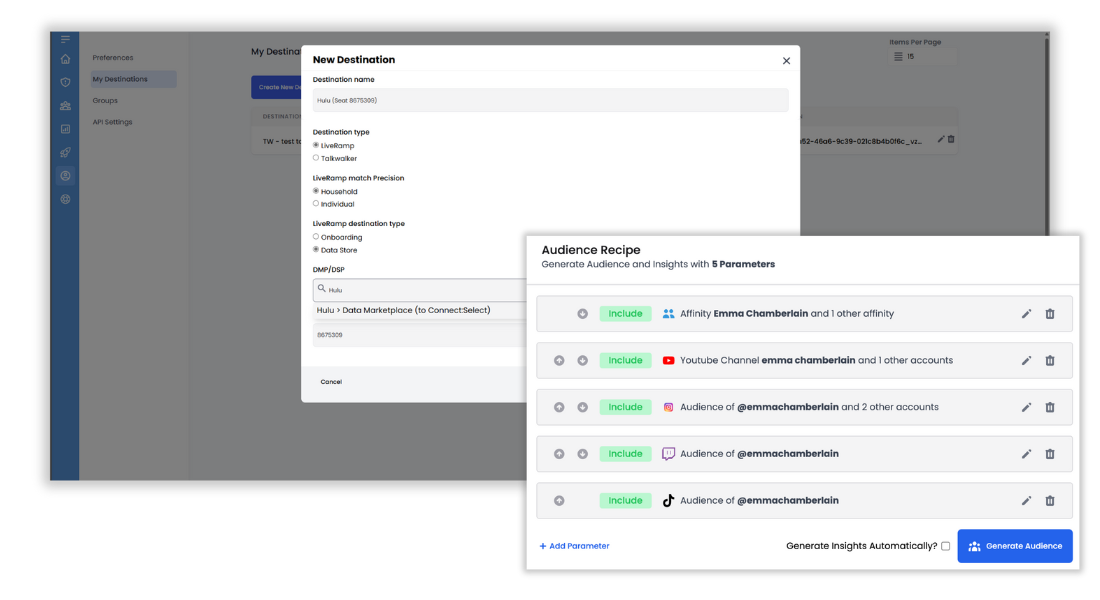Move the Youtube Channel parameter up

(x=559, y=361)
